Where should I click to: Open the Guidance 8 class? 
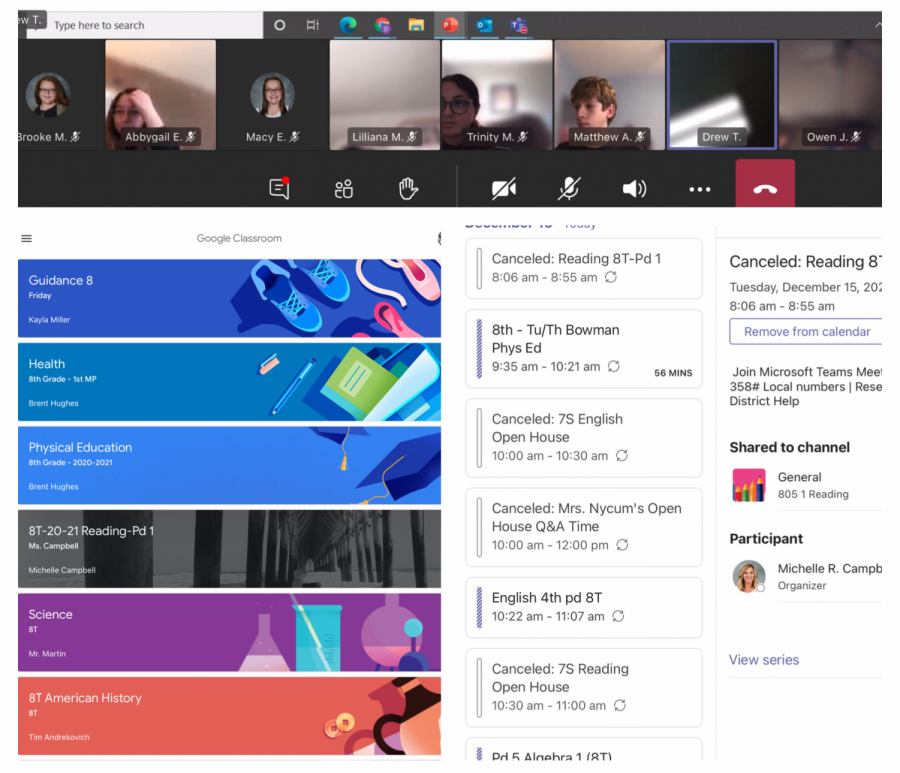coord(230,298)
